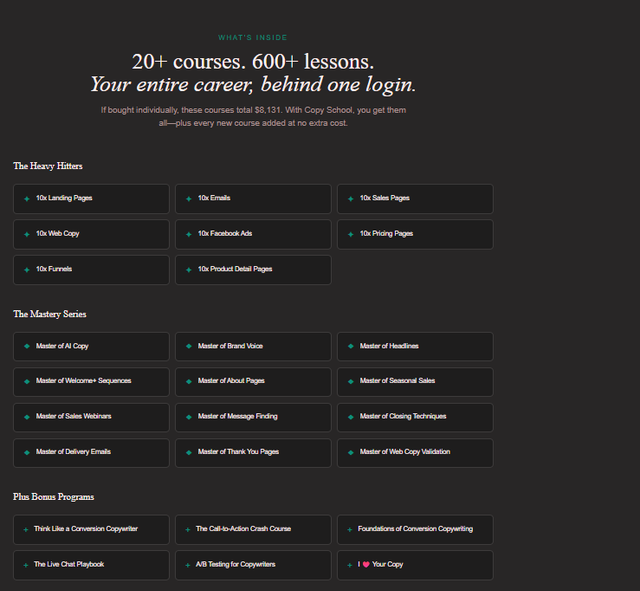Select the 10x Sales Pages course text
Screen dimensions: 640x591
pyautogui.click(x=384, y=198)
